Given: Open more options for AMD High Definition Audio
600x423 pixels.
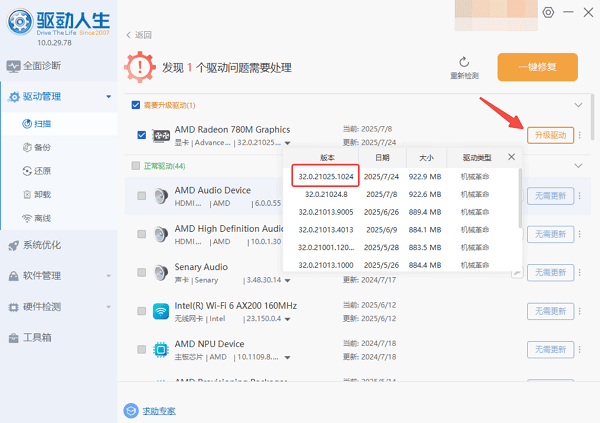Looking at the screenshot, I should [580, 234].
